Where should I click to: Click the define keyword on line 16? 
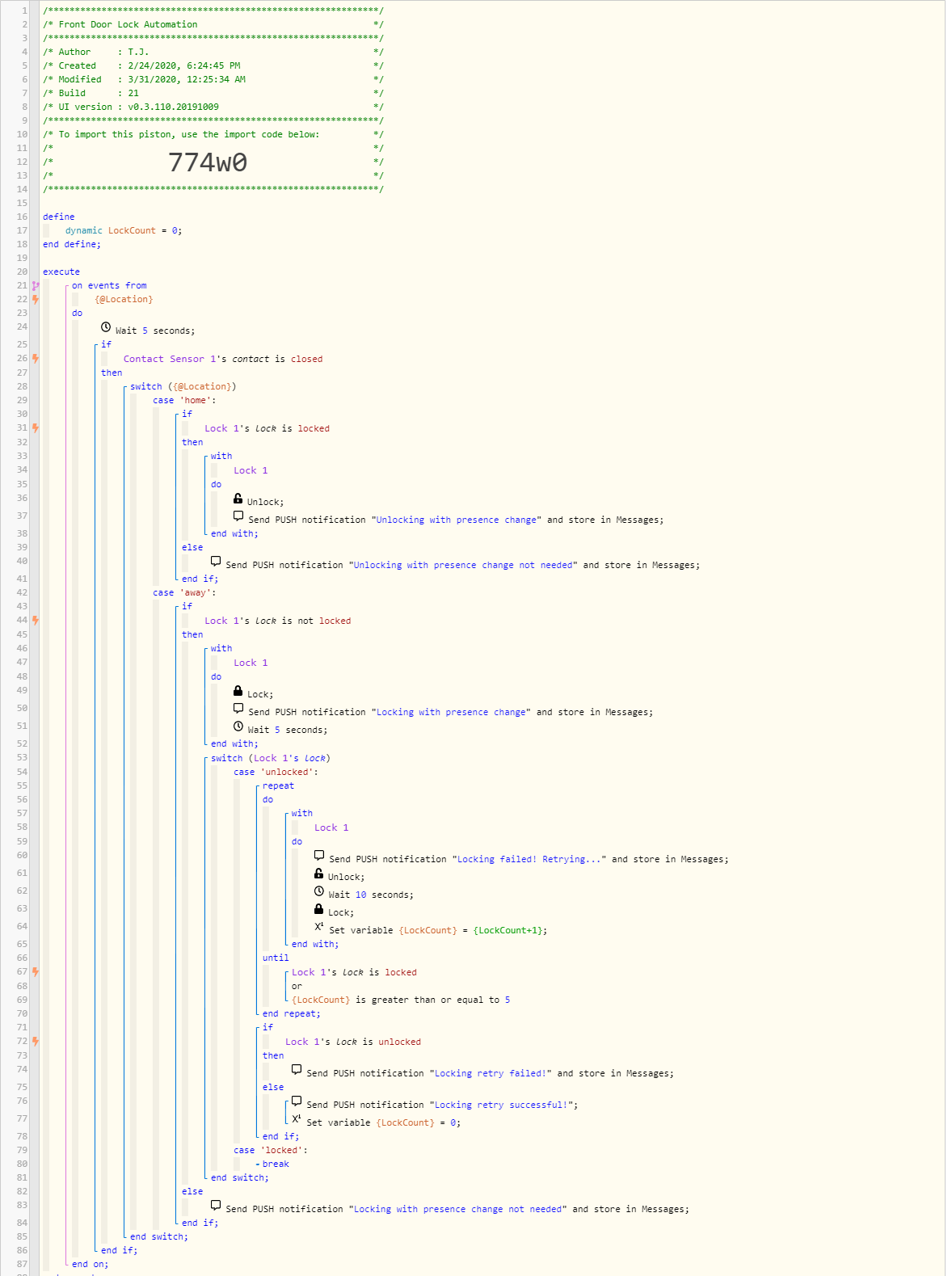(x=58, y=217)
